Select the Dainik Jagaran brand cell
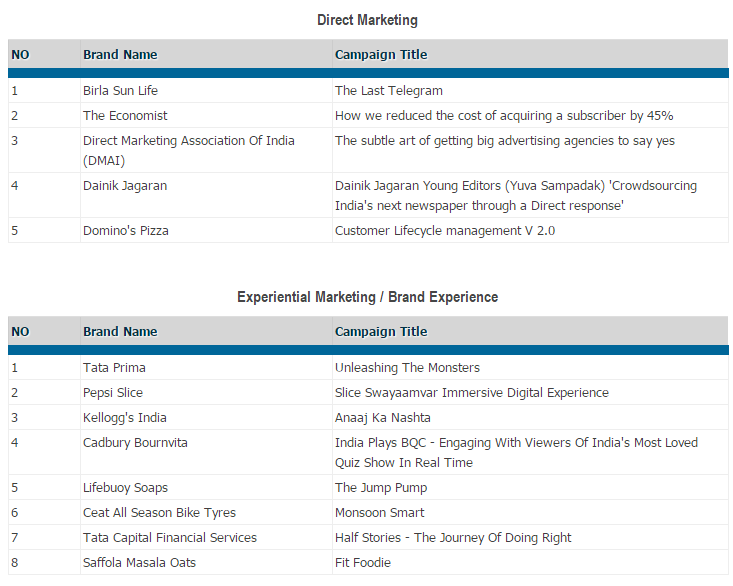The width and height of the screenshot is (733, 586). [x=125, y=186]
